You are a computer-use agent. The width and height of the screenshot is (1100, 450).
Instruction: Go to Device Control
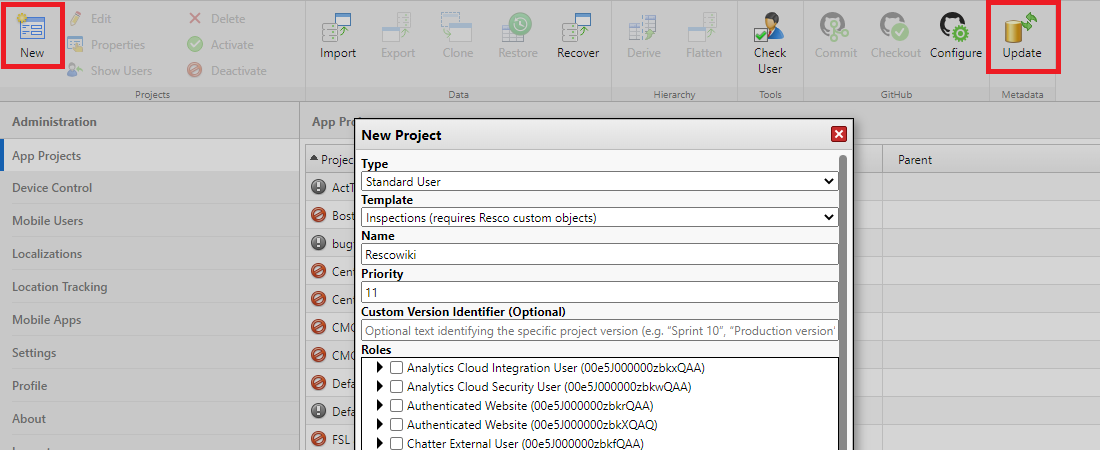(x=150, y=187)
